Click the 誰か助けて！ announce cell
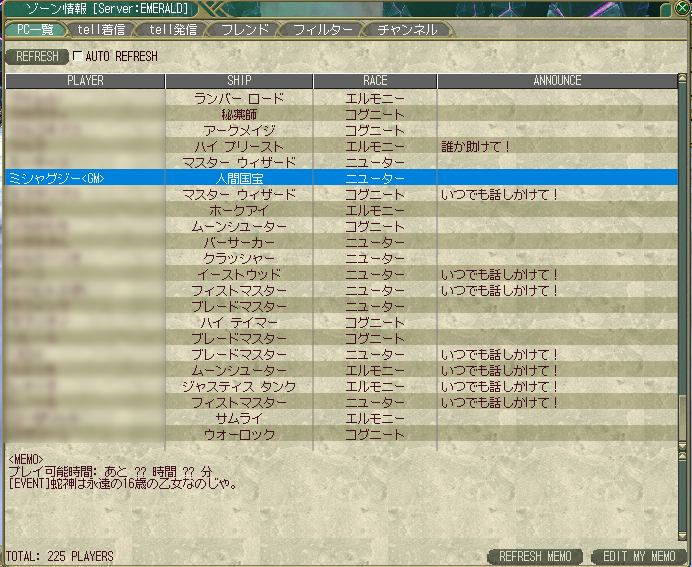This screenshot has width=692, height=567. pos(557,146)
